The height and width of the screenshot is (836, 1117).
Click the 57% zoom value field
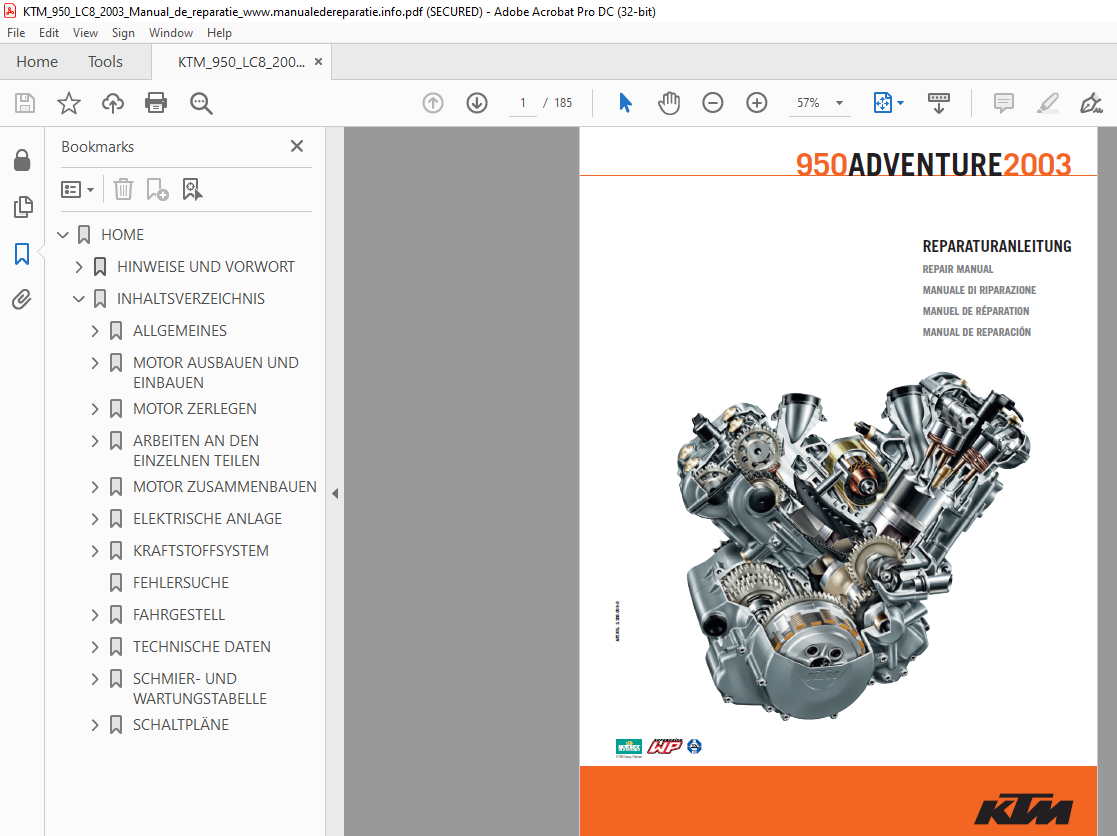(x=808, y=103)
